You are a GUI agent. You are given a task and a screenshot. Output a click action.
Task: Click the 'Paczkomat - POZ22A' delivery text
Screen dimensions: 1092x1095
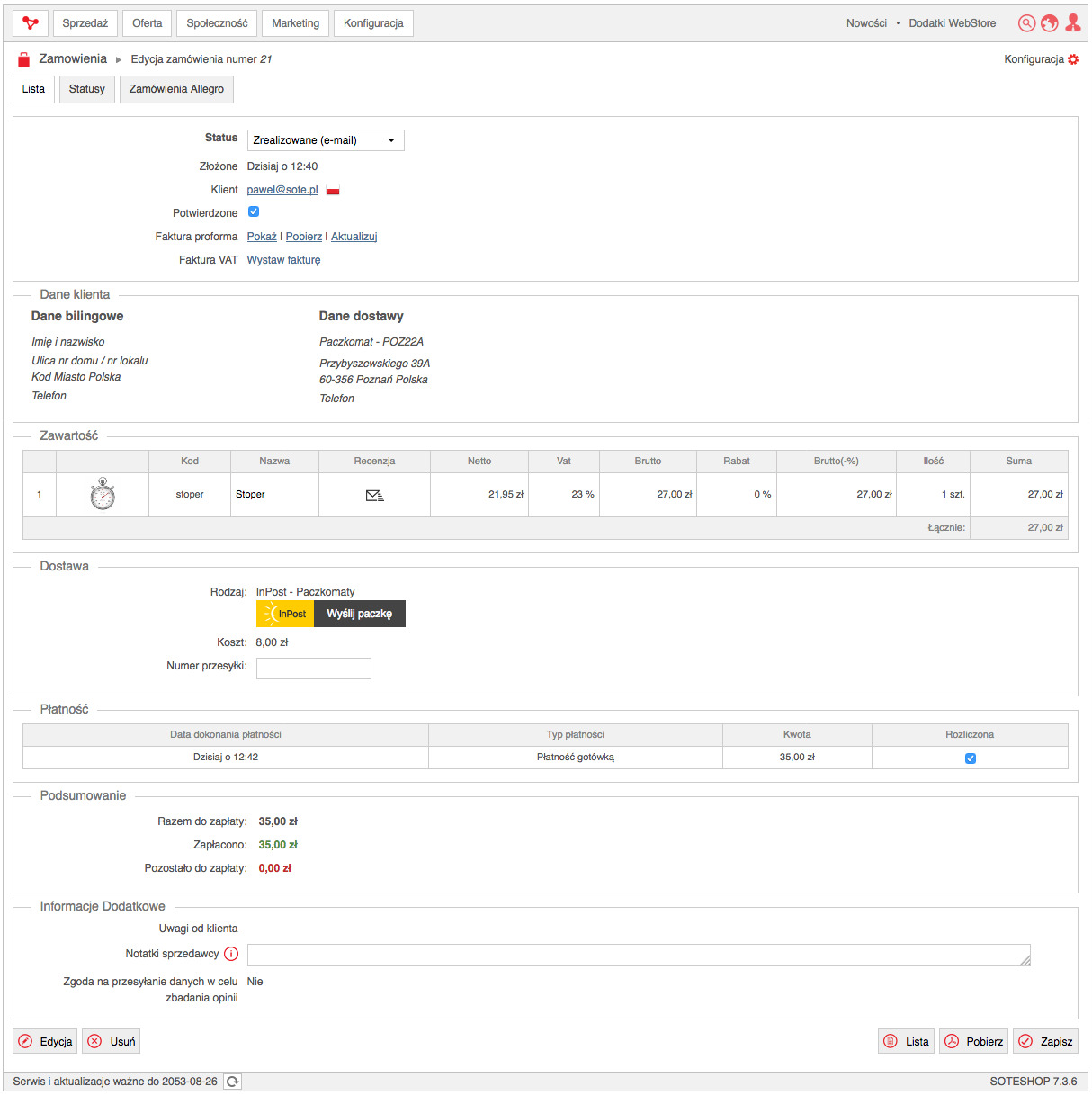[x=371, y=342]
